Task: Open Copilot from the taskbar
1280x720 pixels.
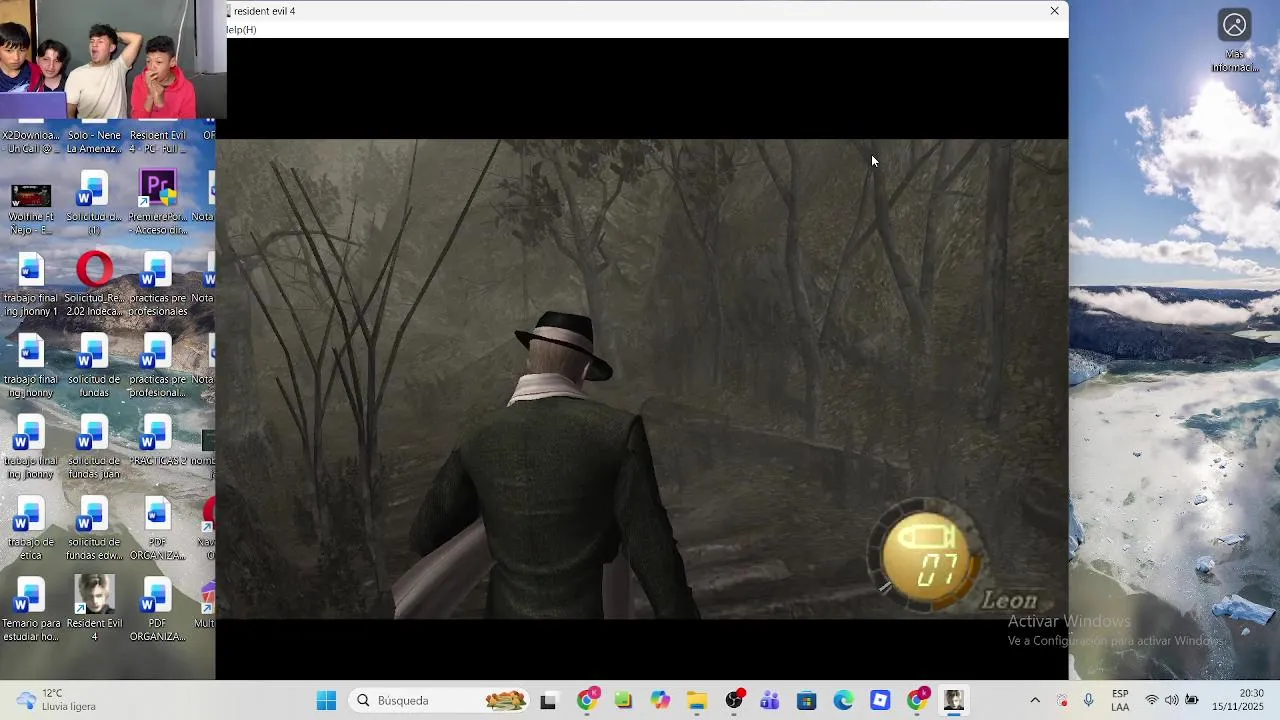Action: click(x=660, y=701)
